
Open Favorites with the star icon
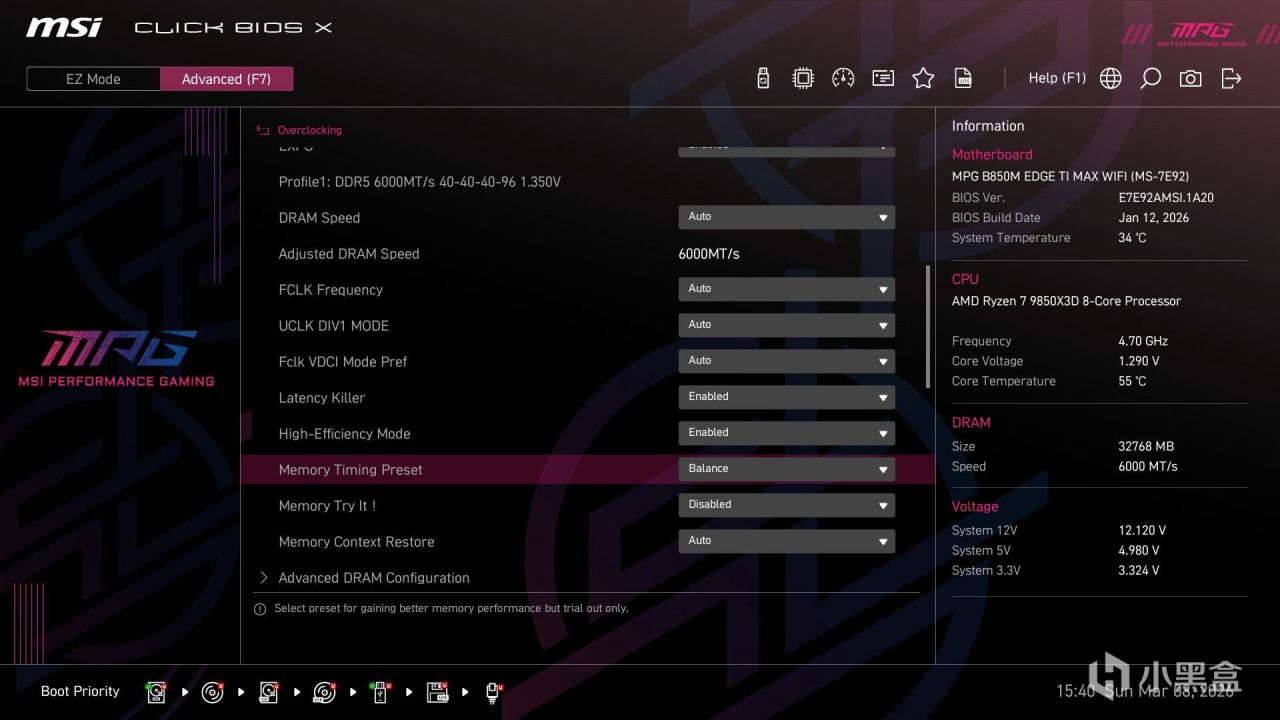coord(923,78)
